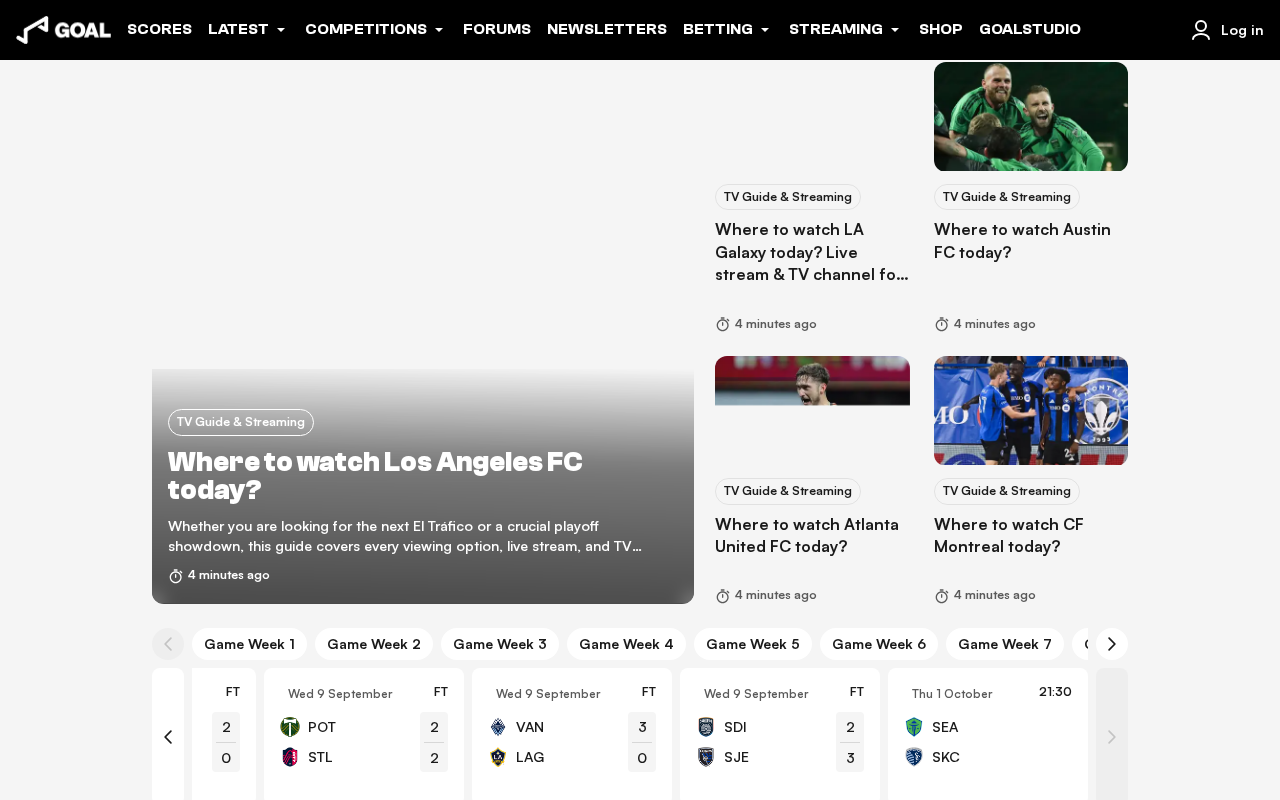This screenshot has width=1280, height=800.
Task: Go to previous matches with left chevron
Action: [x=168, y=737]
